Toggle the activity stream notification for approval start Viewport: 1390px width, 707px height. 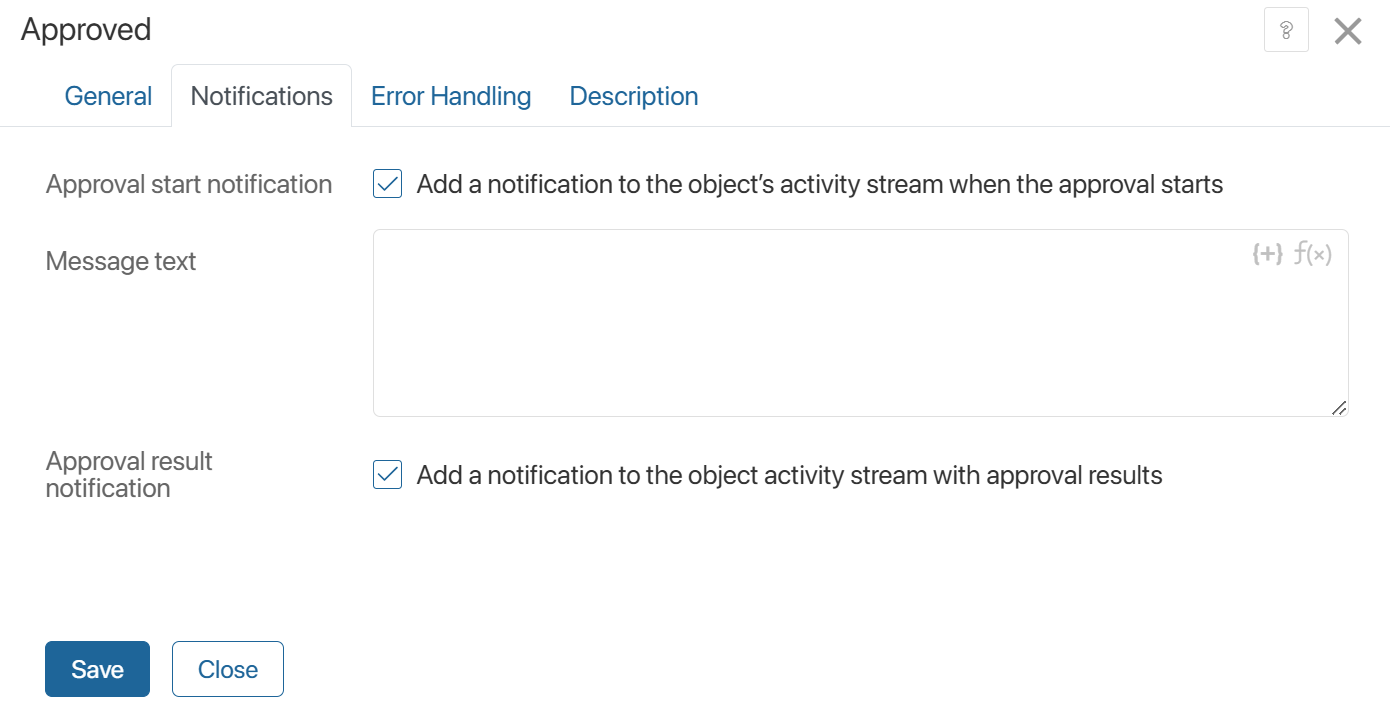tap(386, 184)
